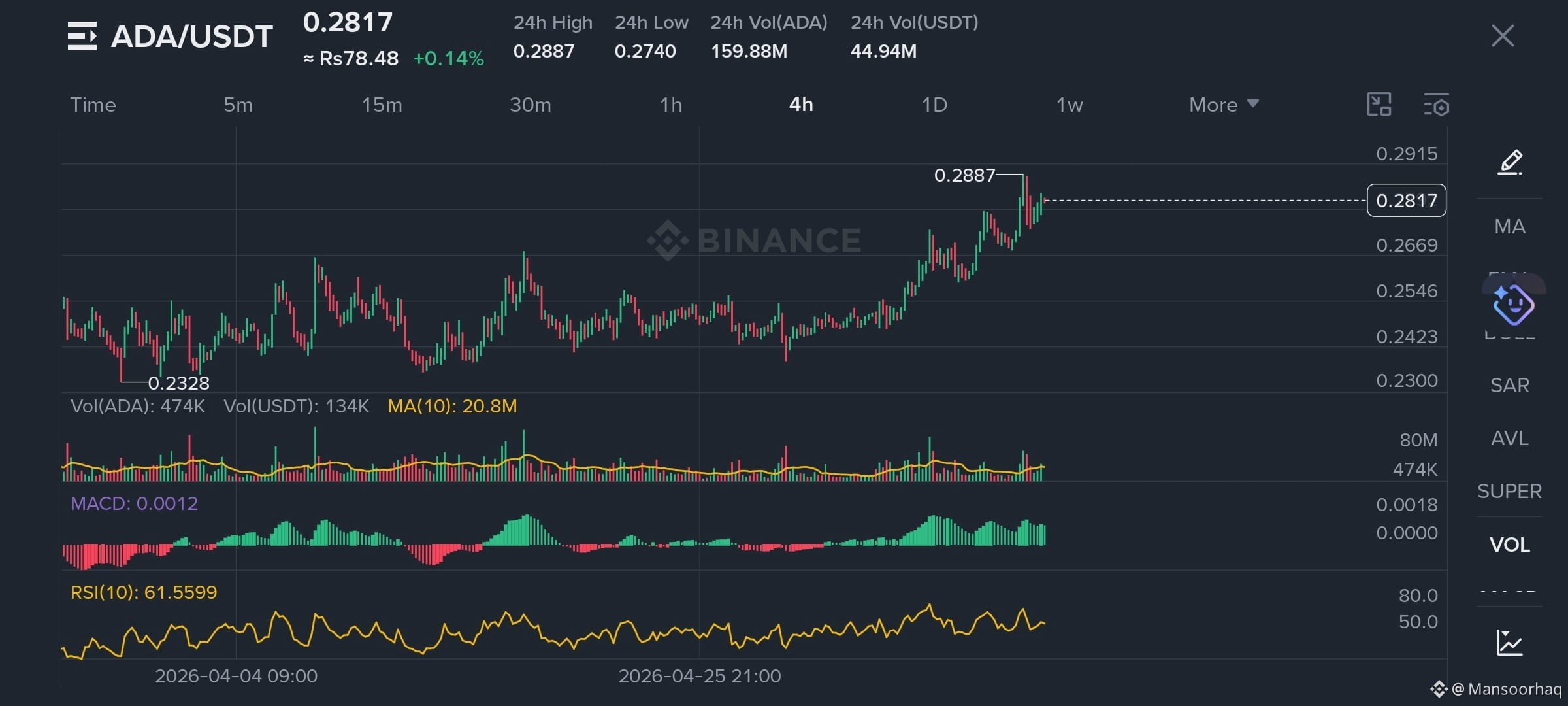Screen dimensions: 1568x706
Task: Click the 24h High value 0.2887
Action: pyautogui.click(x=544, y=51)
